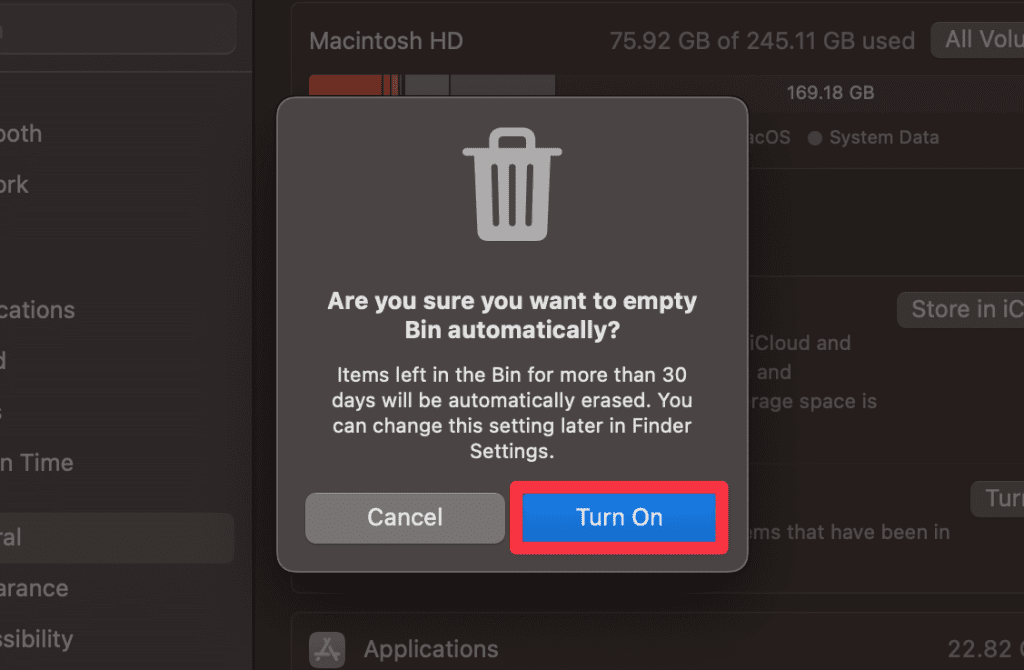The width and height of the screenshot is (1024, 670).
Task: Click the grey segment of the storage bar
Action: tap(500, 85)
